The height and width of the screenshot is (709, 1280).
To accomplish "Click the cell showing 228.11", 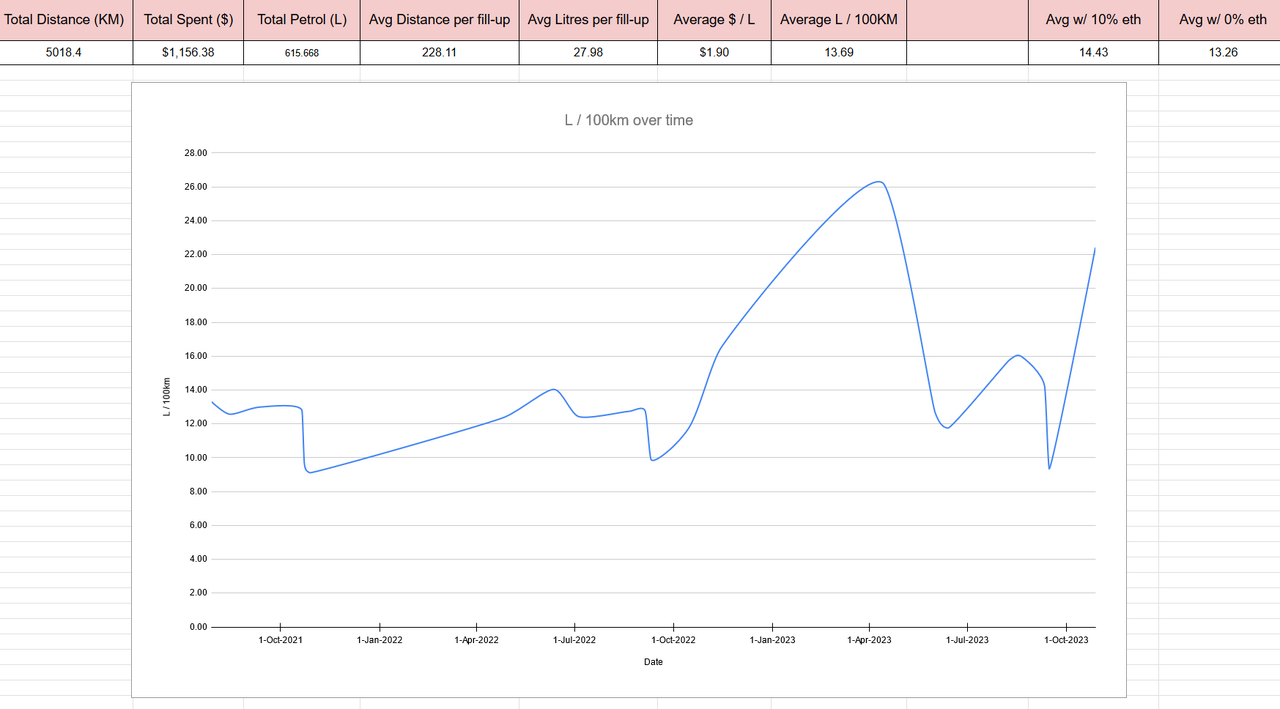I will click(x=439, y=53).
